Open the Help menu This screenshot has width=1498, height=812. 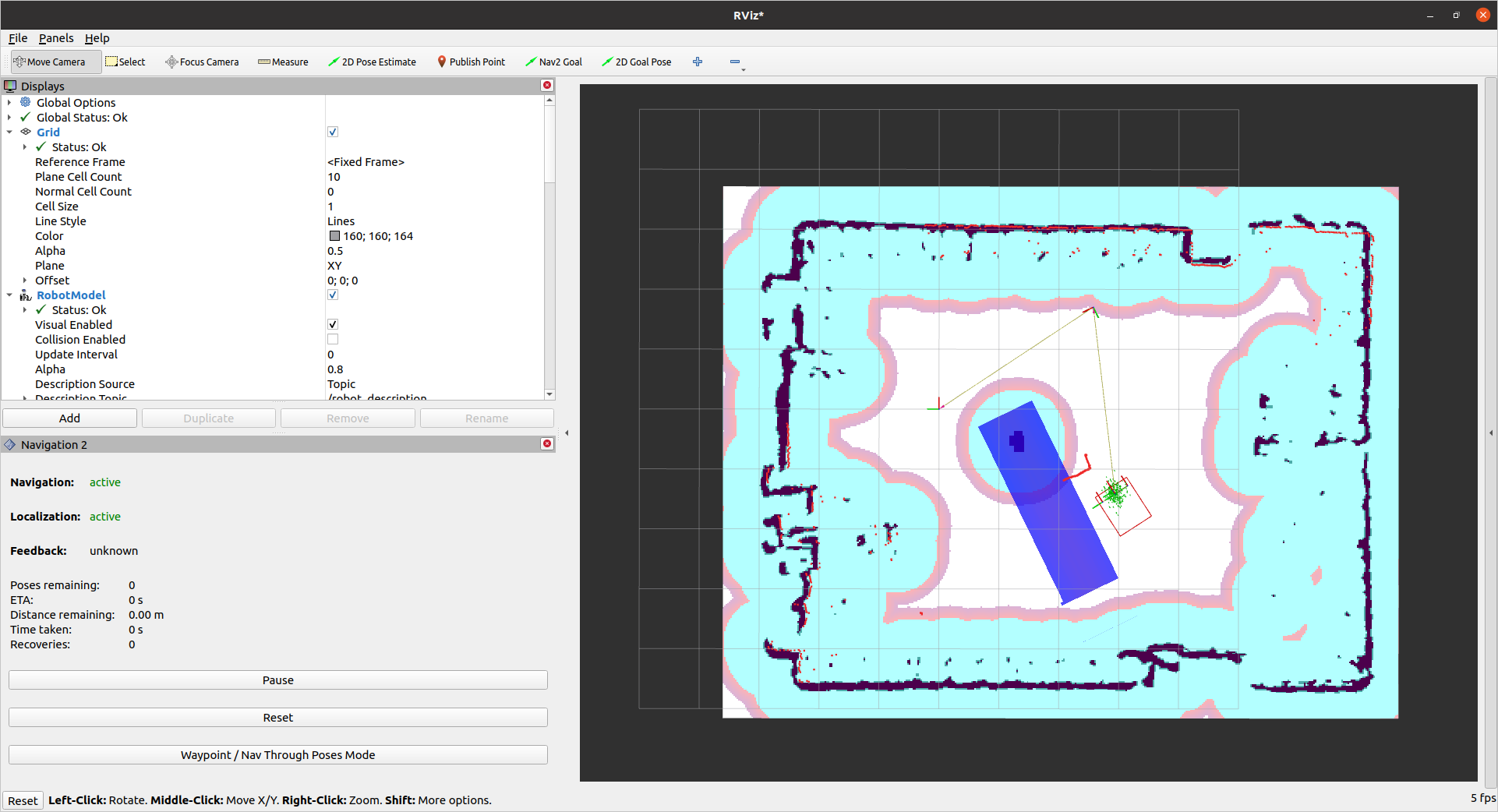[x=97, y=38]
